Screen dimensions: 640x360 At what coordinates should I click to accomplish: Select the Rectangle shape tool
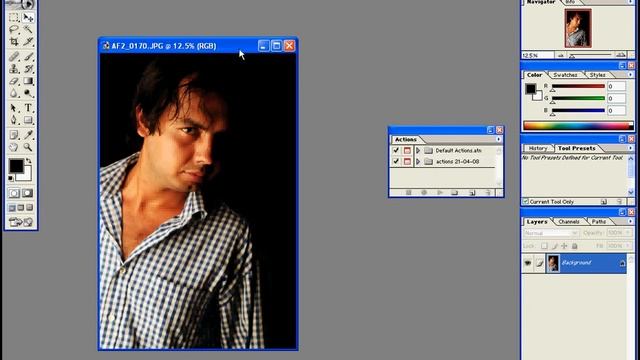click(x=28, y=120)
